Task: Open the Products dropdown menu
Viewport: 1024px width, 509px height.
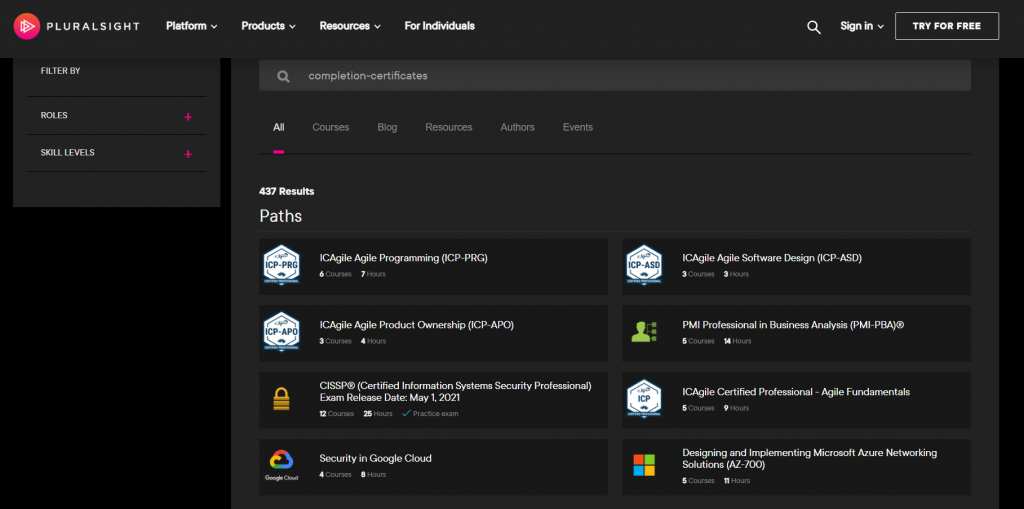Action: coord(268,26)
